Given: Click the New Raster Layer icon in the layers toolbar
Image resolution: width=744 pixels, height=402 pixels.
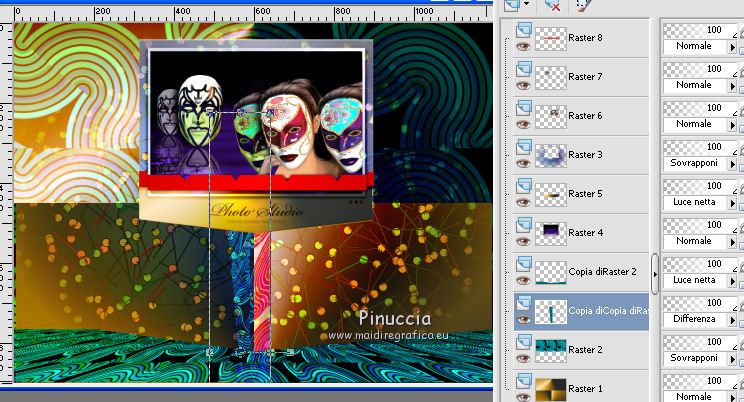Looking at the screenshot, I should coord(512,5).
